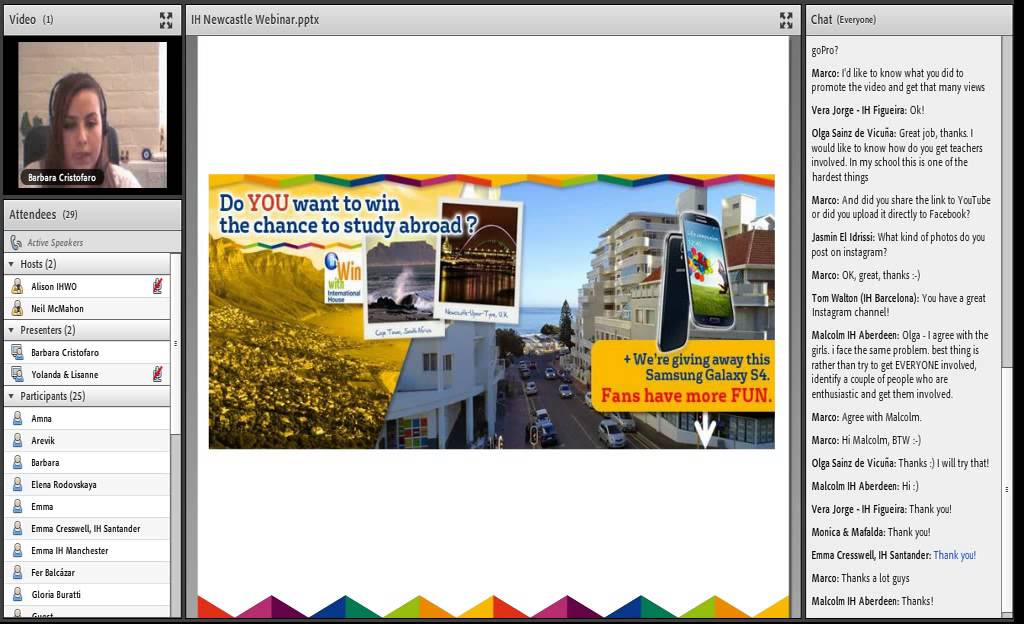Click presenter icon beside Yolanda & Lisanne
This screenshot has height=624, width=1024.
point(18,375)
